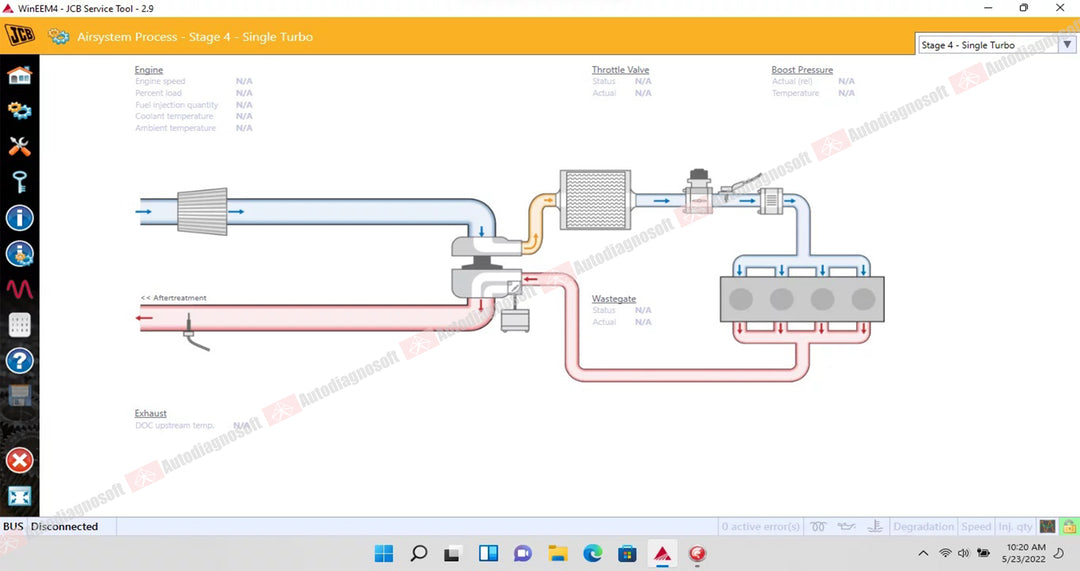Image resolution: width=1080 pixels, height=571 pixels.
Task: Click the exhaust temperature sensor in the diagram
Action: (x=194, y=332)
